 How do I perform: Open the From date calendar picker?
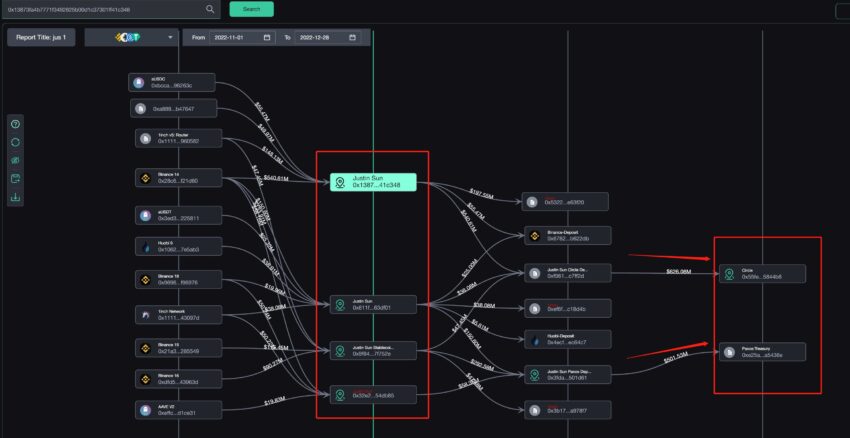click(x=267, y=37)
